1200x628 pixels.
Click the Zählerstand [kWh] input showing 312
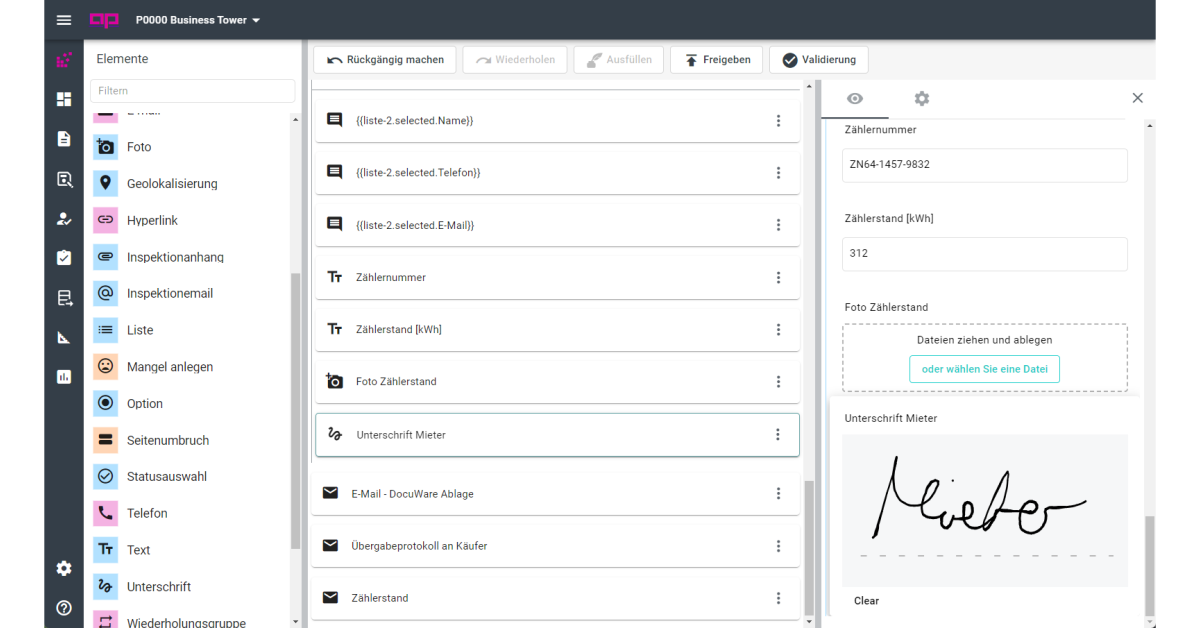(985, 254)
